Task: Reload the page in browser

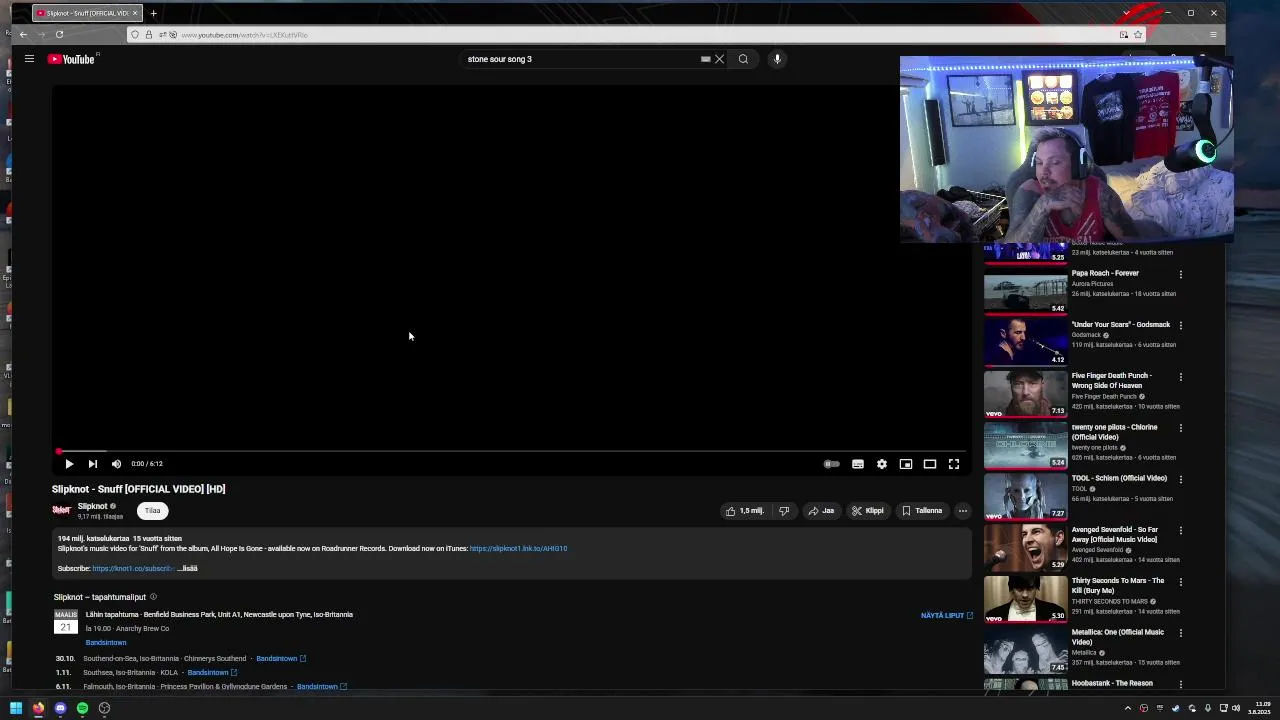Action: coord(59,35)
